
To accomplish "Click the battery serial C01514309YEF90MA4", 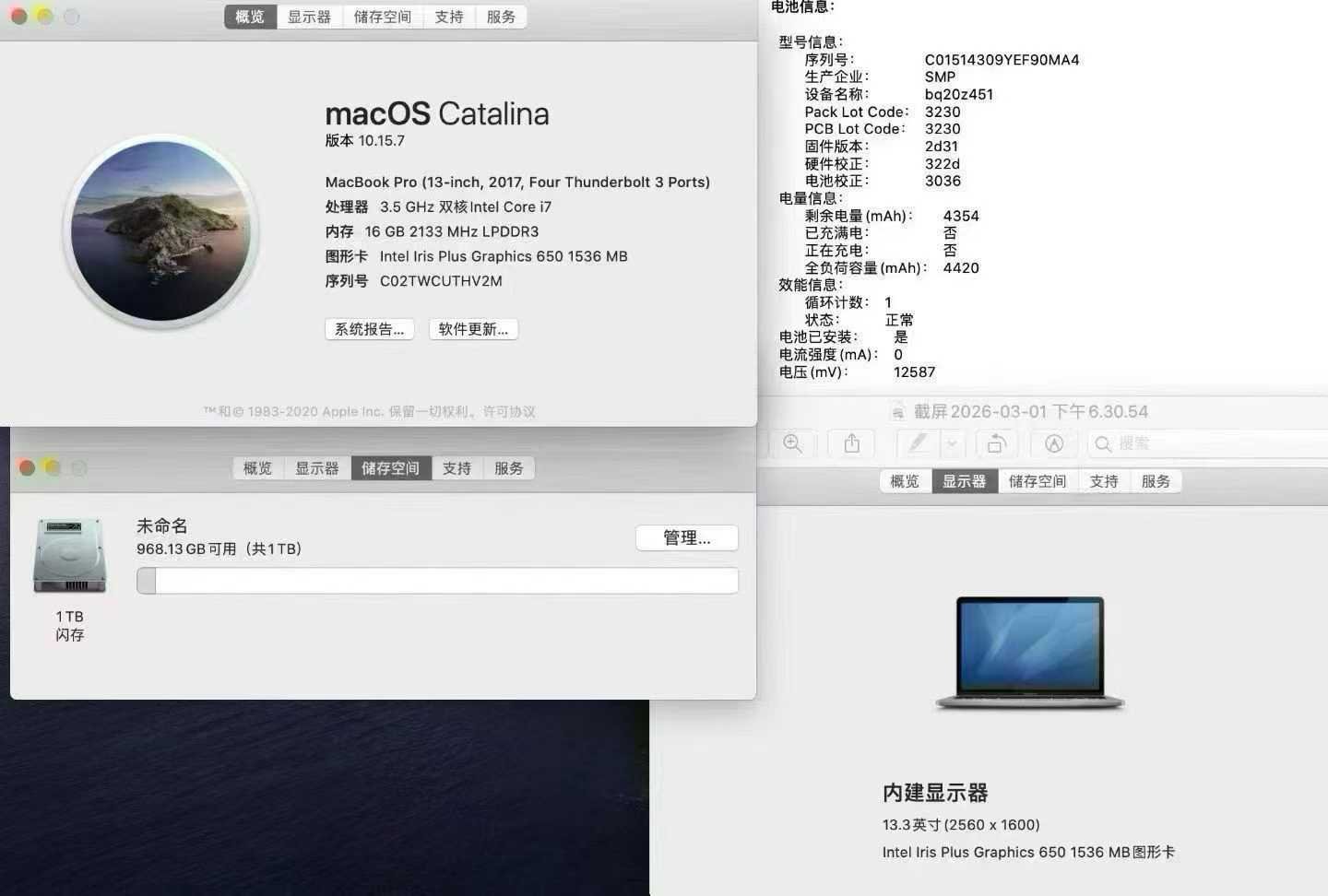I will (1002, 60).
